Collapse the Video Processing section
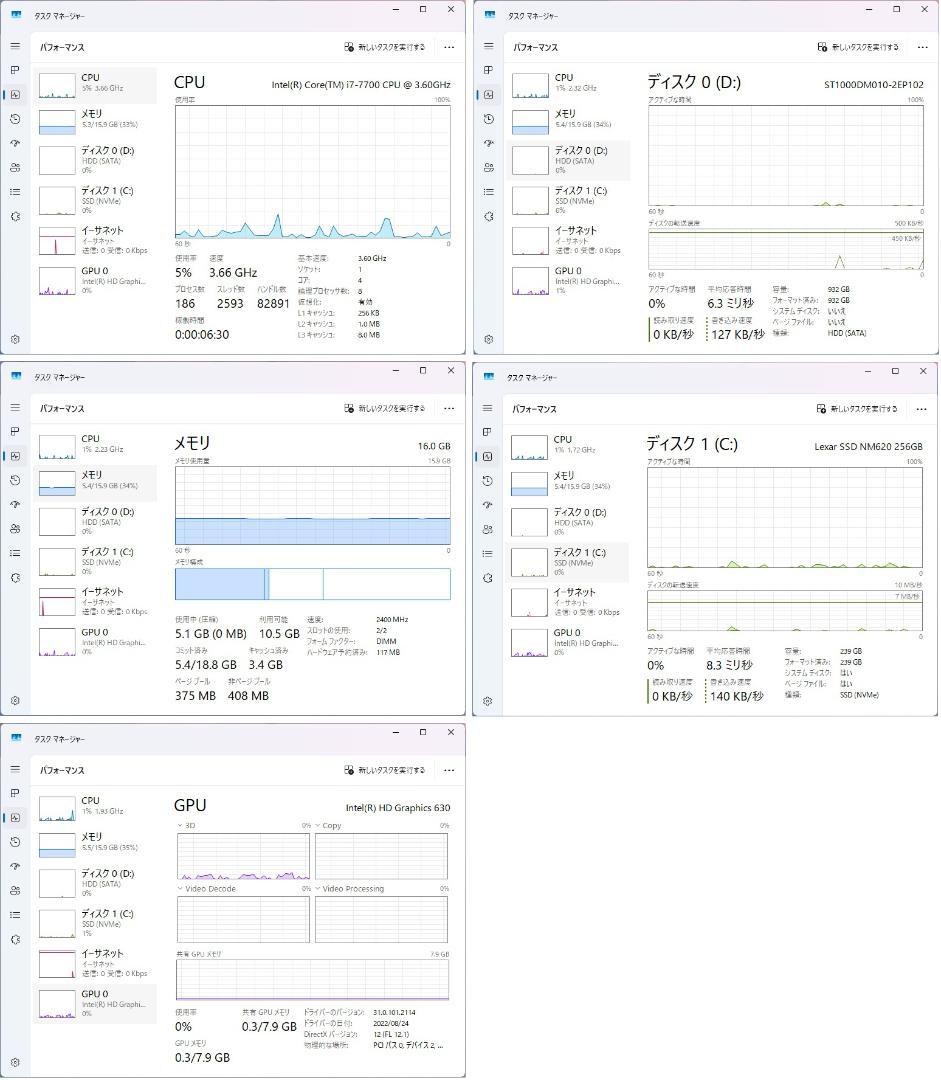This screenshot has width=941, height=1080. click(x=316, y=888)
